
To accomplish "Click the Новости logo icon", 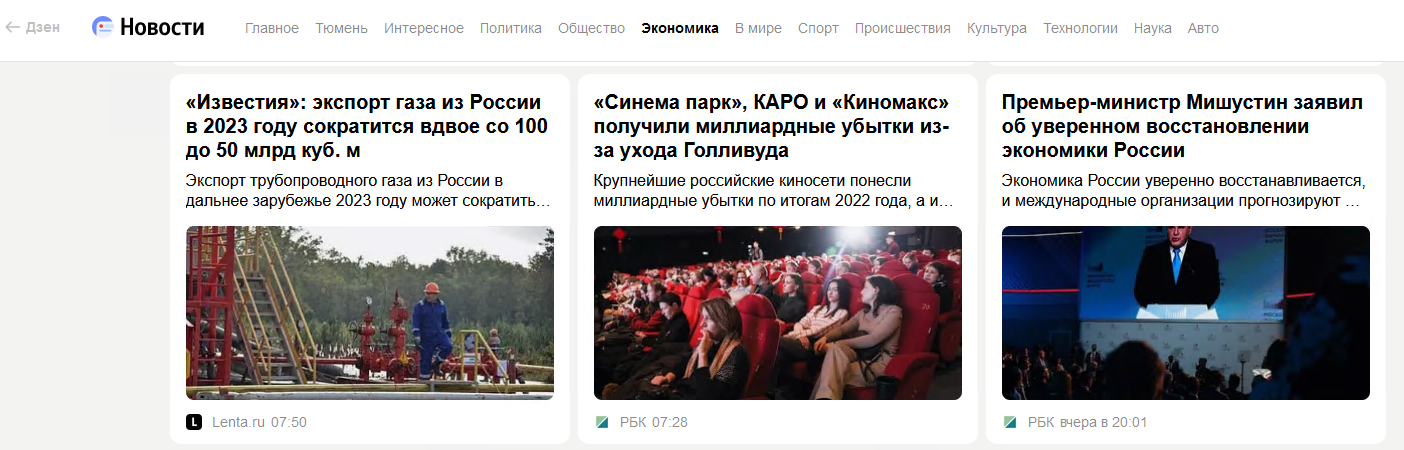I will (102, 27).
